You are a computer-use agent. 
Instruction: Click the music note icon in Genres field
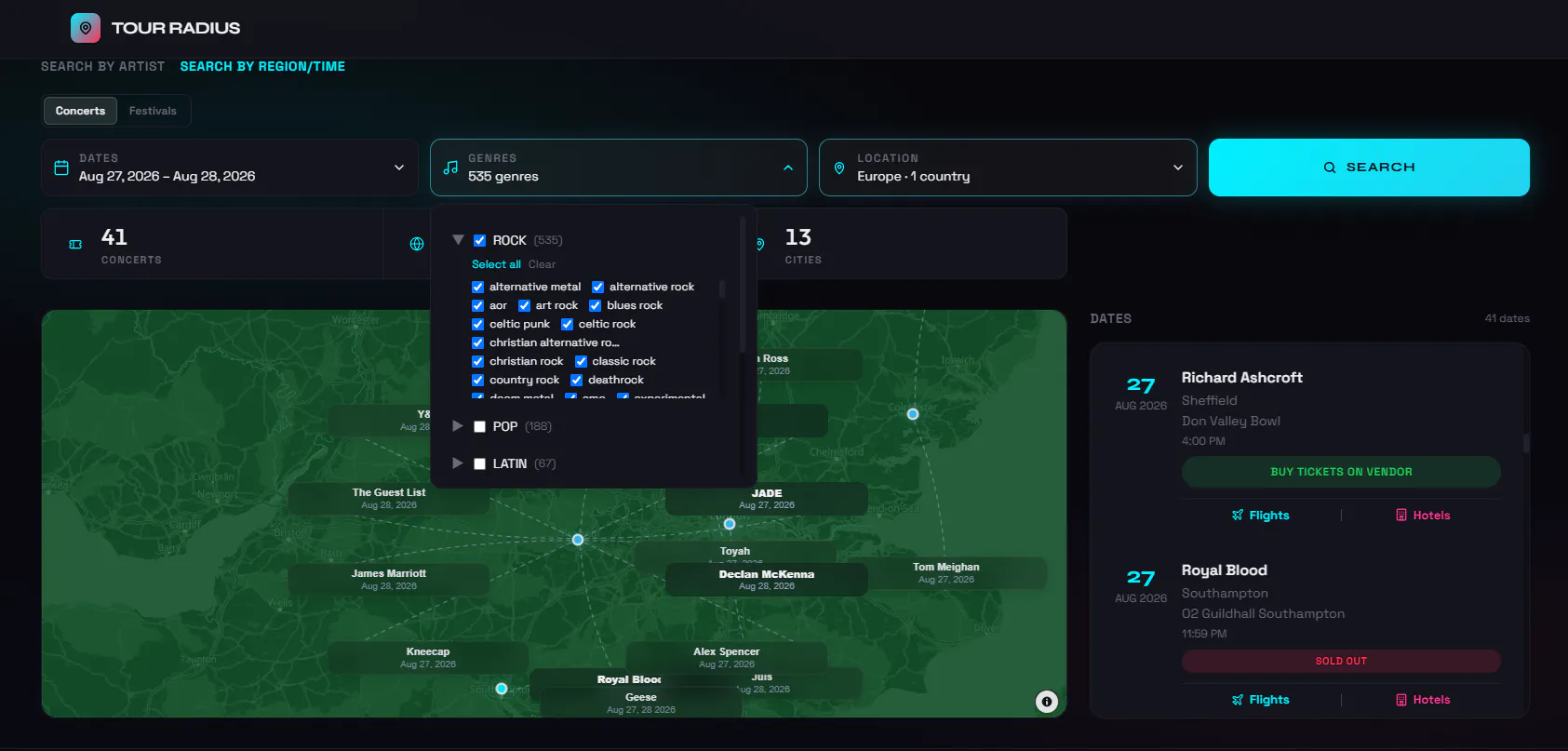(x=450, y=168)
